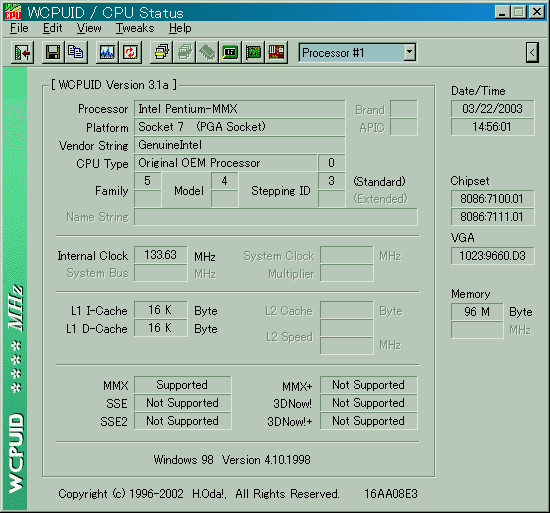Open the Help menu

point(180,28)
